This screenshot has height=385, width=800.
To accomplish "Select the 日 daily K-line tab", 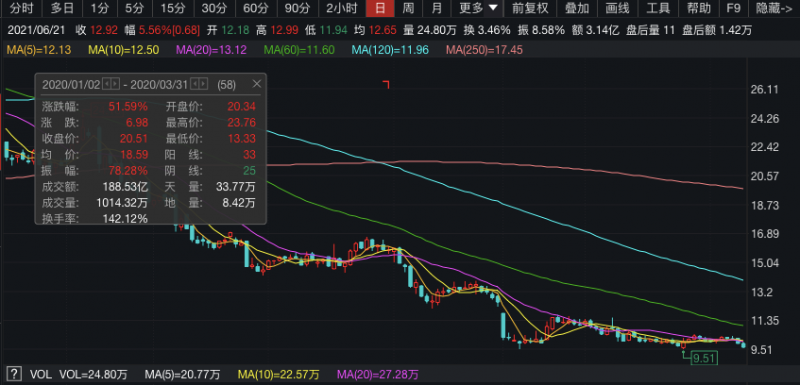I will pos(380,8).
